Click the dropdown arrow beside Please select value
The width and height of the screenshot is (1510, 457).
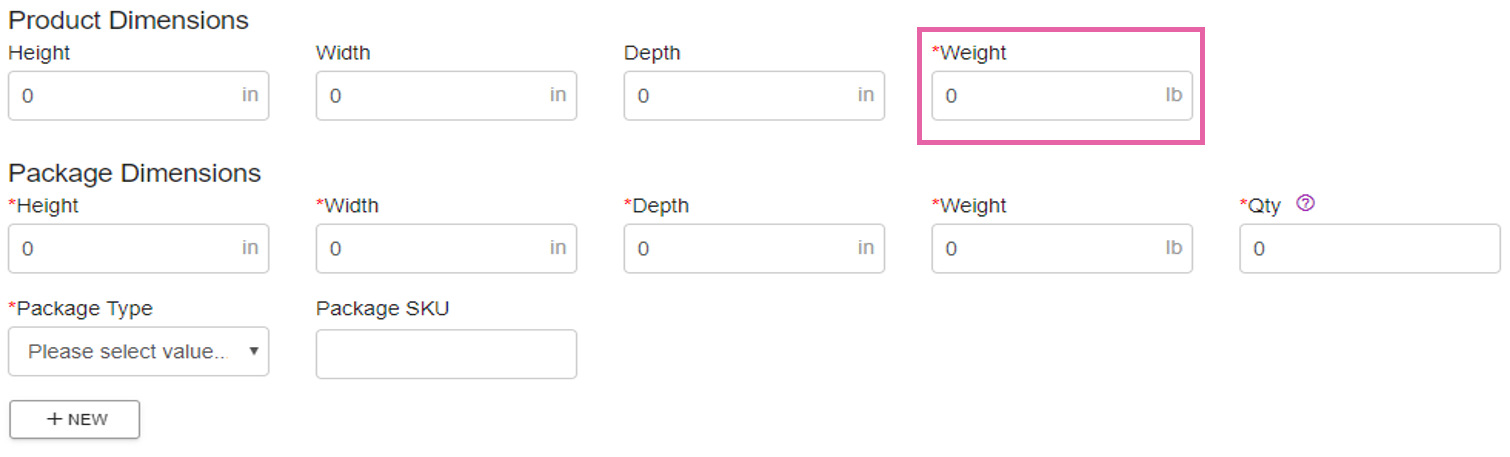(x=253, y=351)
